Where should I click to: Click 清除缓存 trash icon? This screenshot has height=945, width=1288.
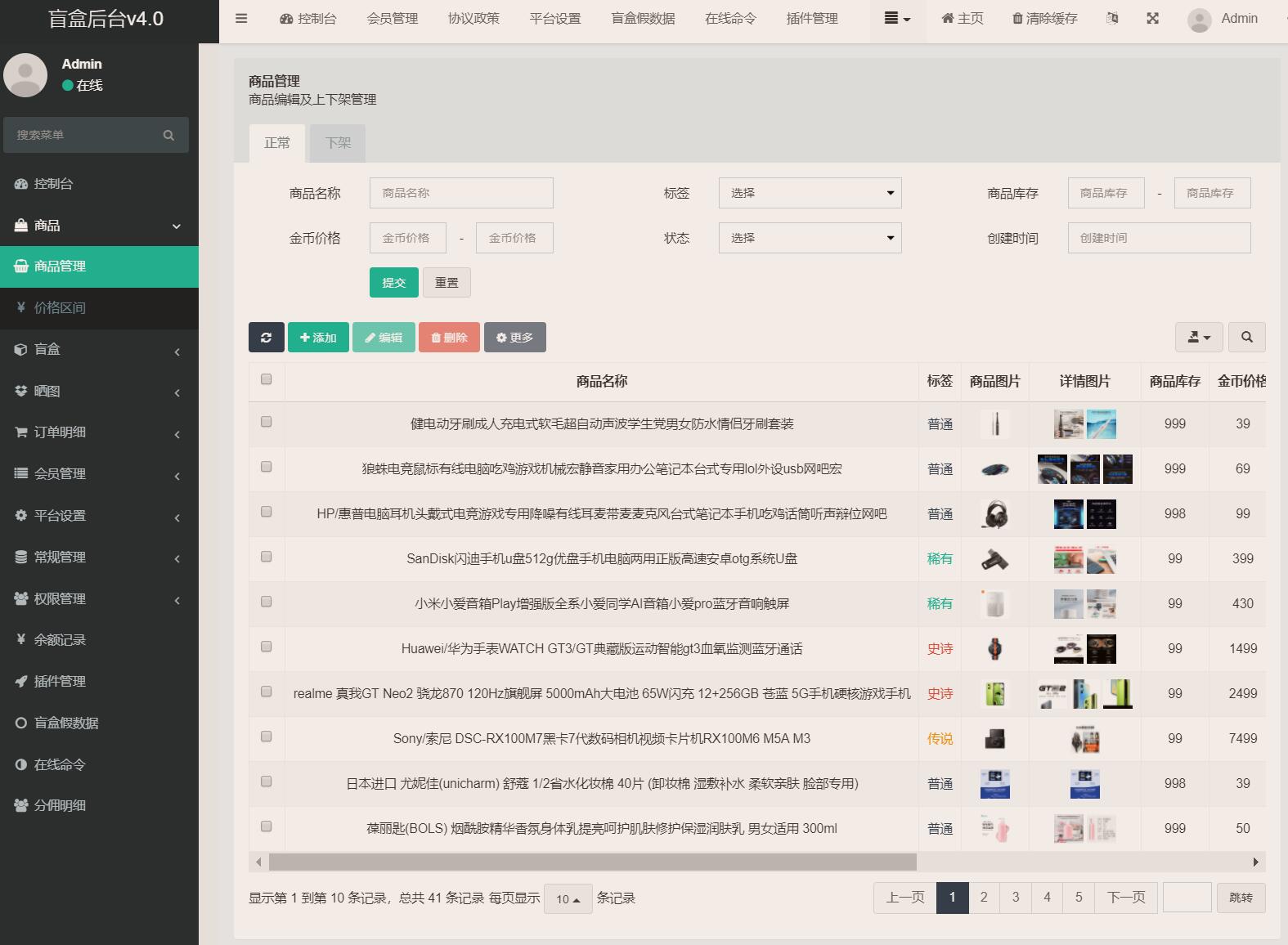(x=1045, y=18)
